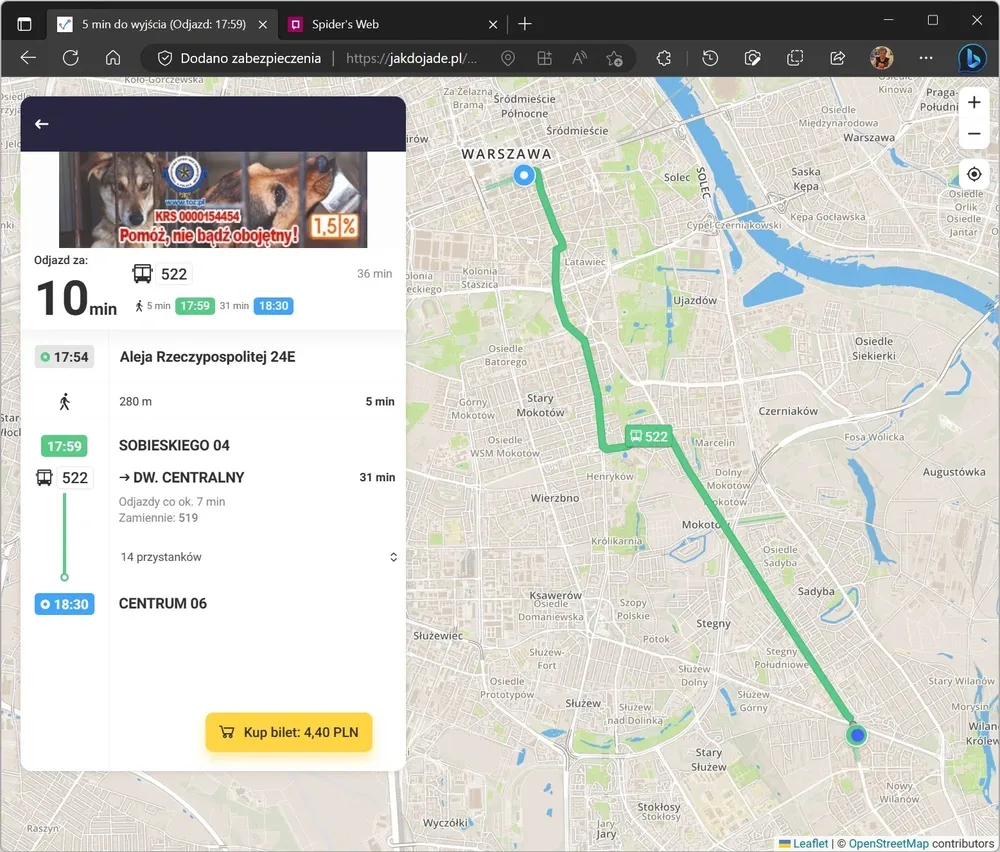Buy ticket for 4,40 PLN
The height and width of the screenshot is (852, 1000).
pyautogui.click(x=289, y=732)
